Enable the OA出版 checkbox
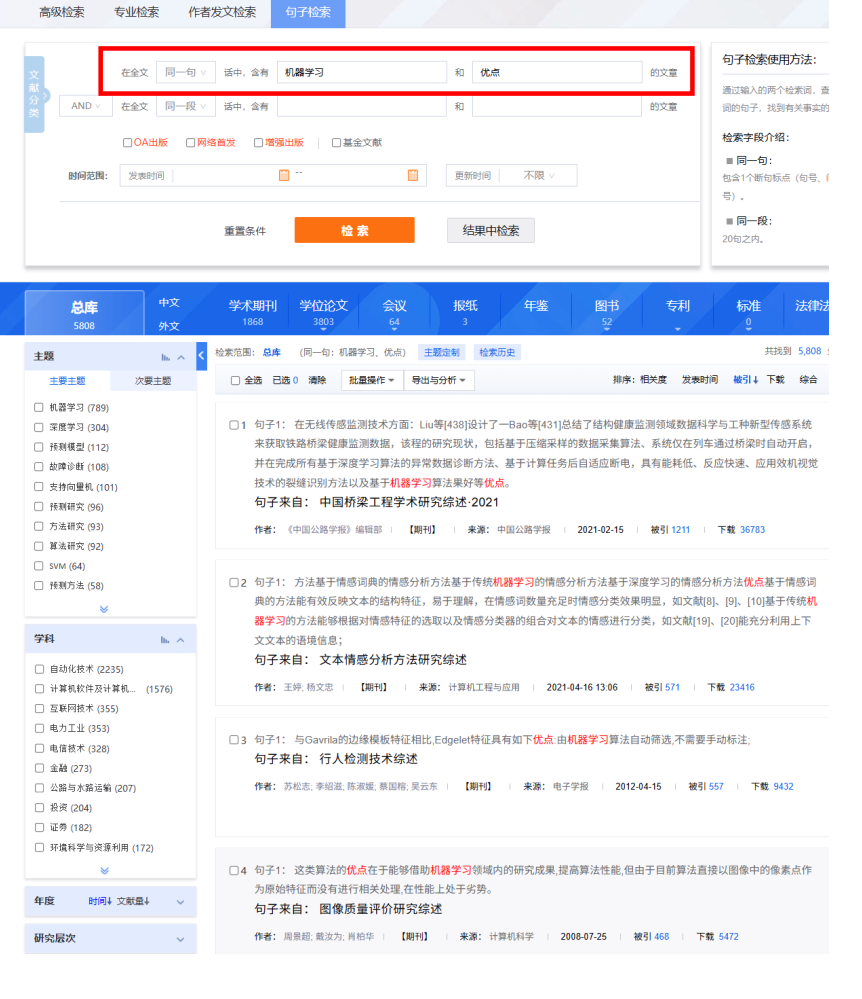Viewport: 862px width, 999px height. 127,143
